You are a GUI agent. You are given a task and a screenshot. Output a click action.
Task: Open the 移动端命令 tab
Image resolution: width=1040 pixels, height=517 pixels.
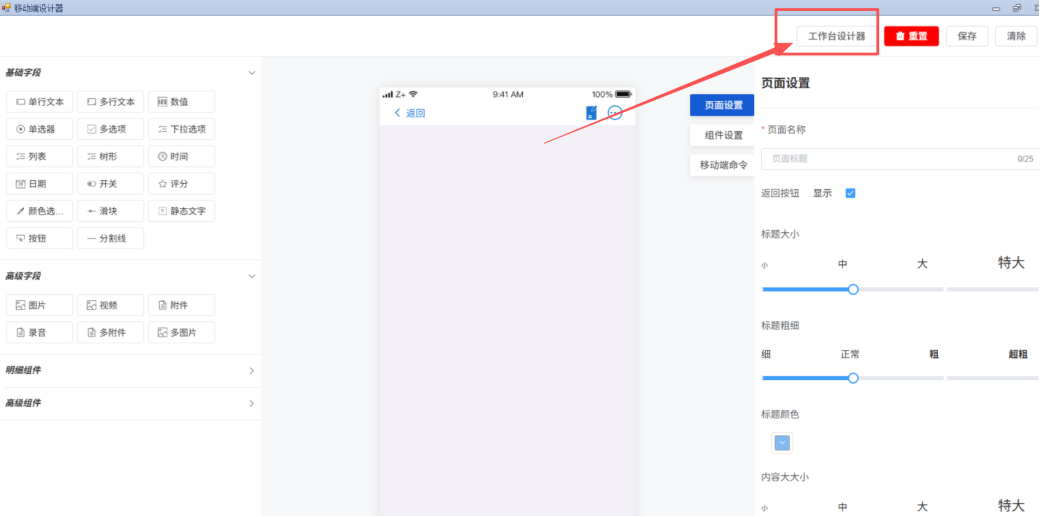[x=723, y=165]
